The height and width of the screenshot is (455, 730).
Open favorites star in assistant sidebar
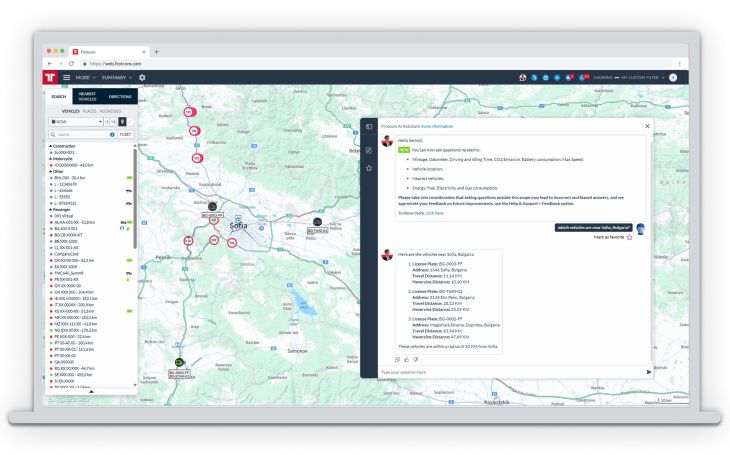click(369, 168)
